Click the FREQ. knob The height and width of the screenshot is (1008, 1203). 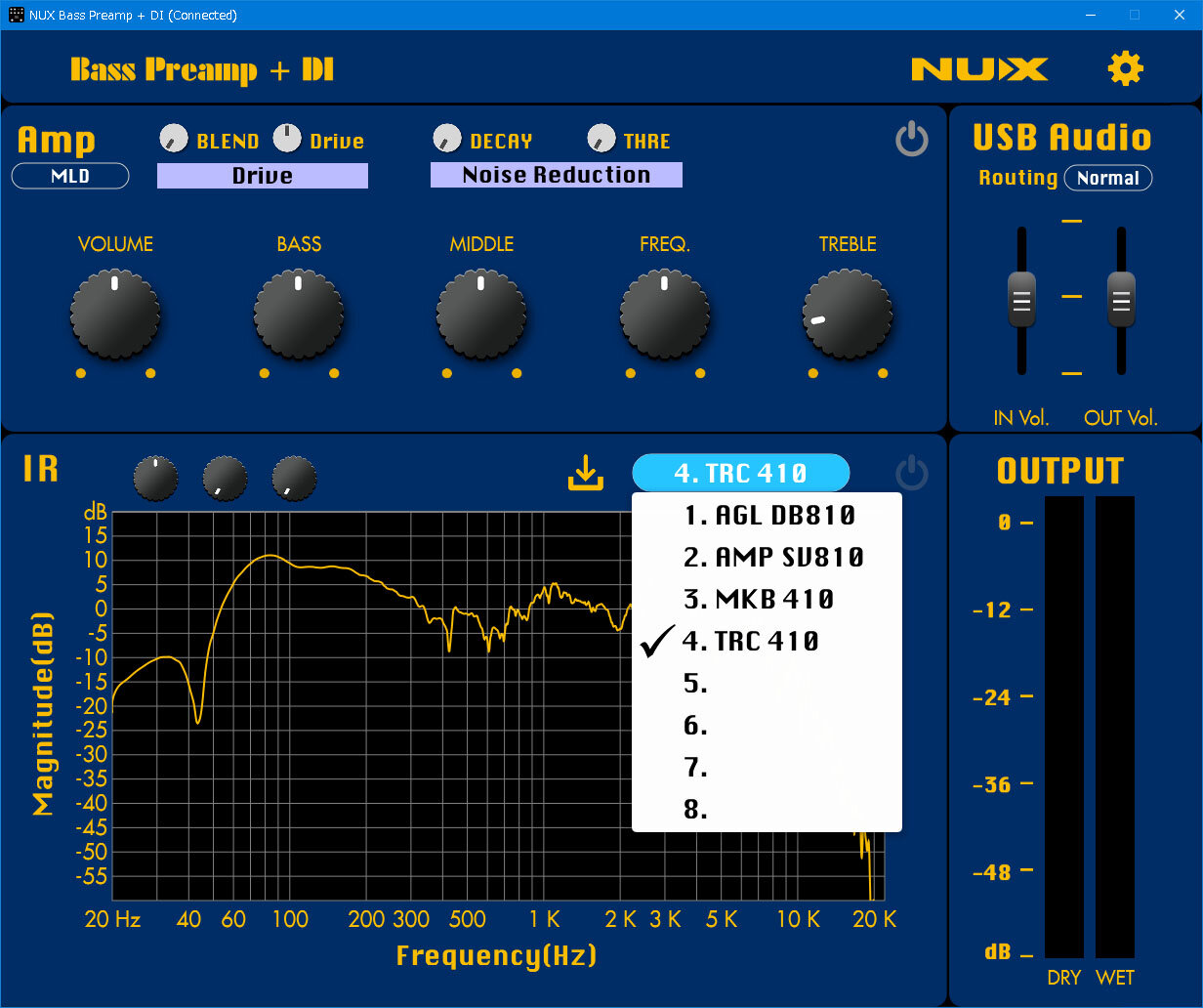point(665,315)
